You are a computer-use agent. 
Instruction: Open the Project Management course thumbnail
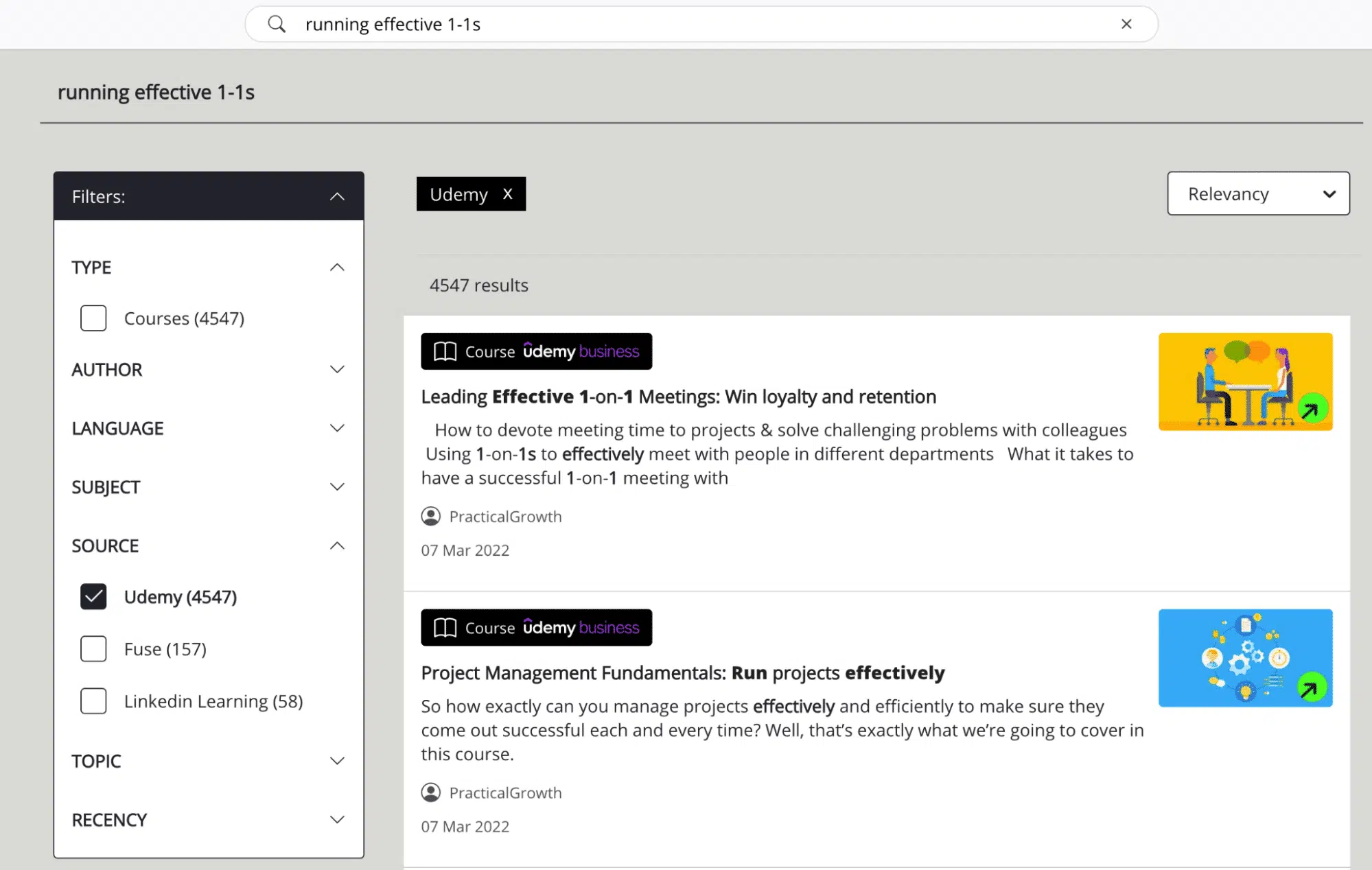coord(1245,658)
